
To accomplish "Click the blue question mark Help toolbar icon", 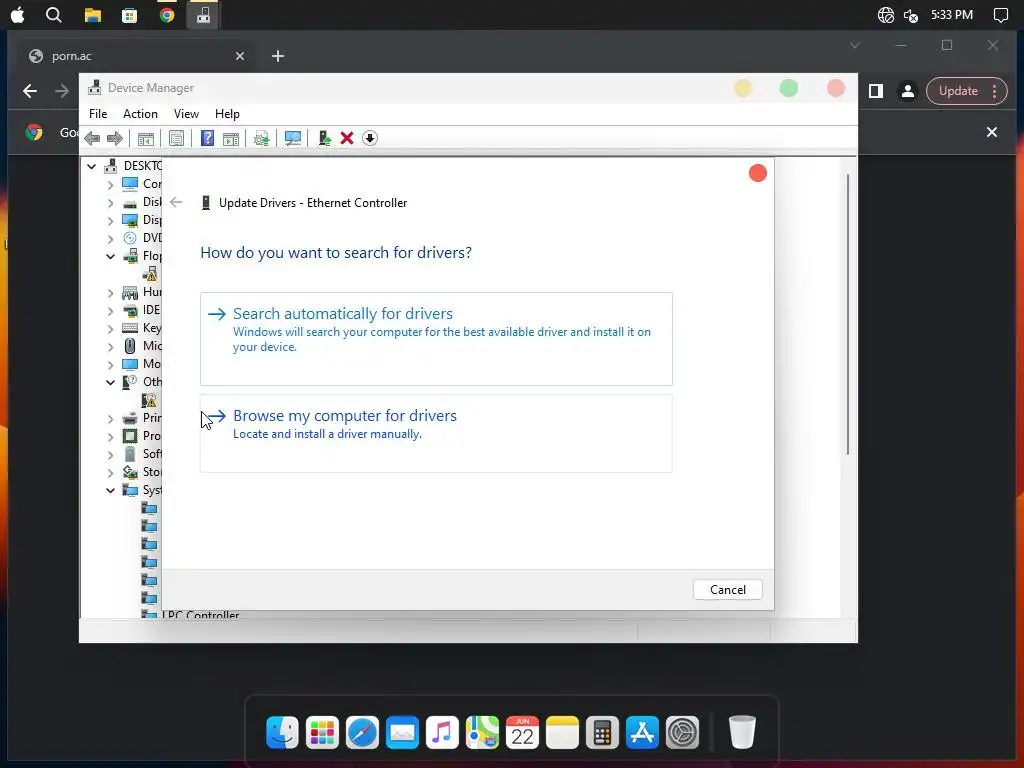I will tap(207, 138).
